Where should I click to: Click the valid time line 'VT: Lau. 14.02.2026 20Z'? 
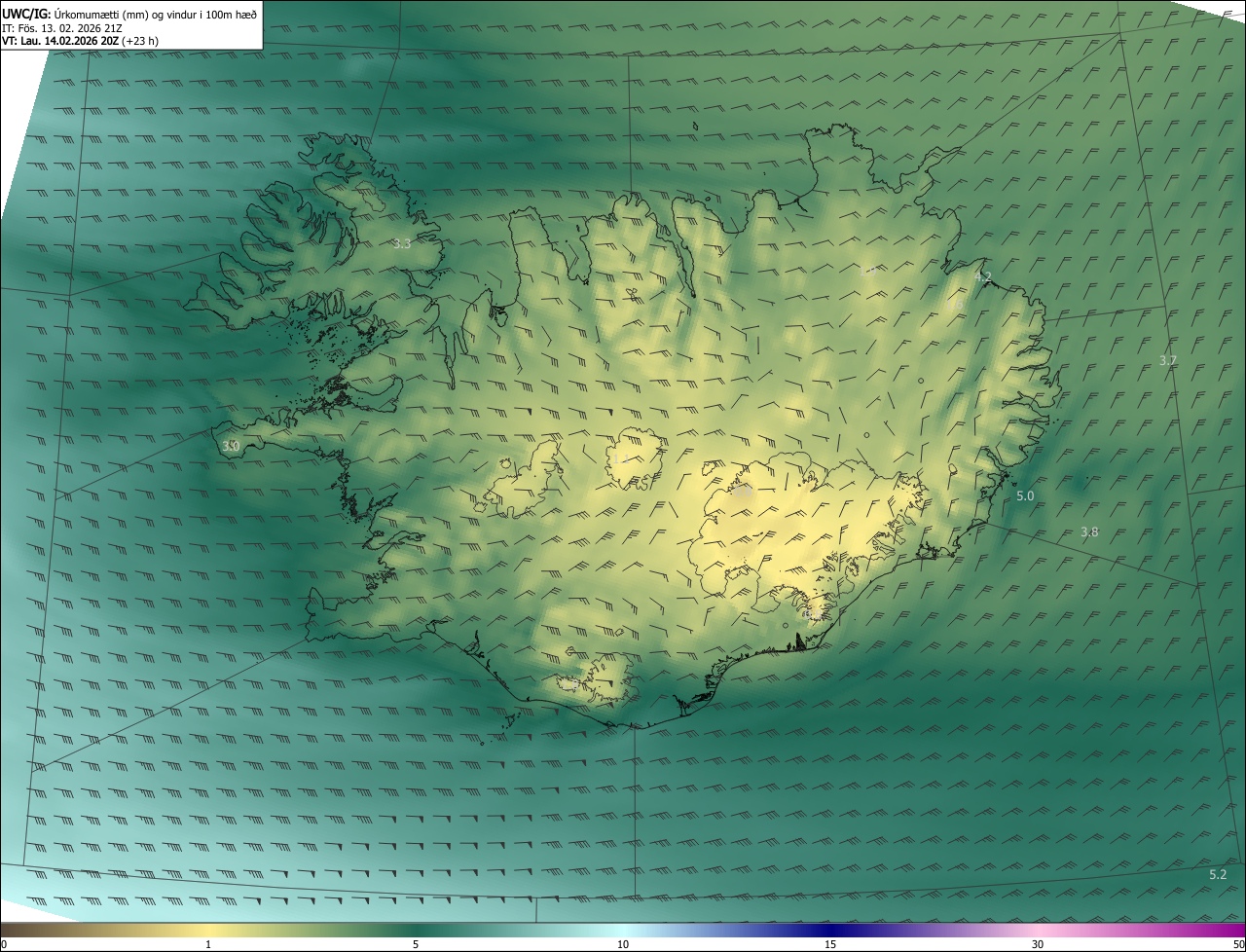[x=60, y=41]
